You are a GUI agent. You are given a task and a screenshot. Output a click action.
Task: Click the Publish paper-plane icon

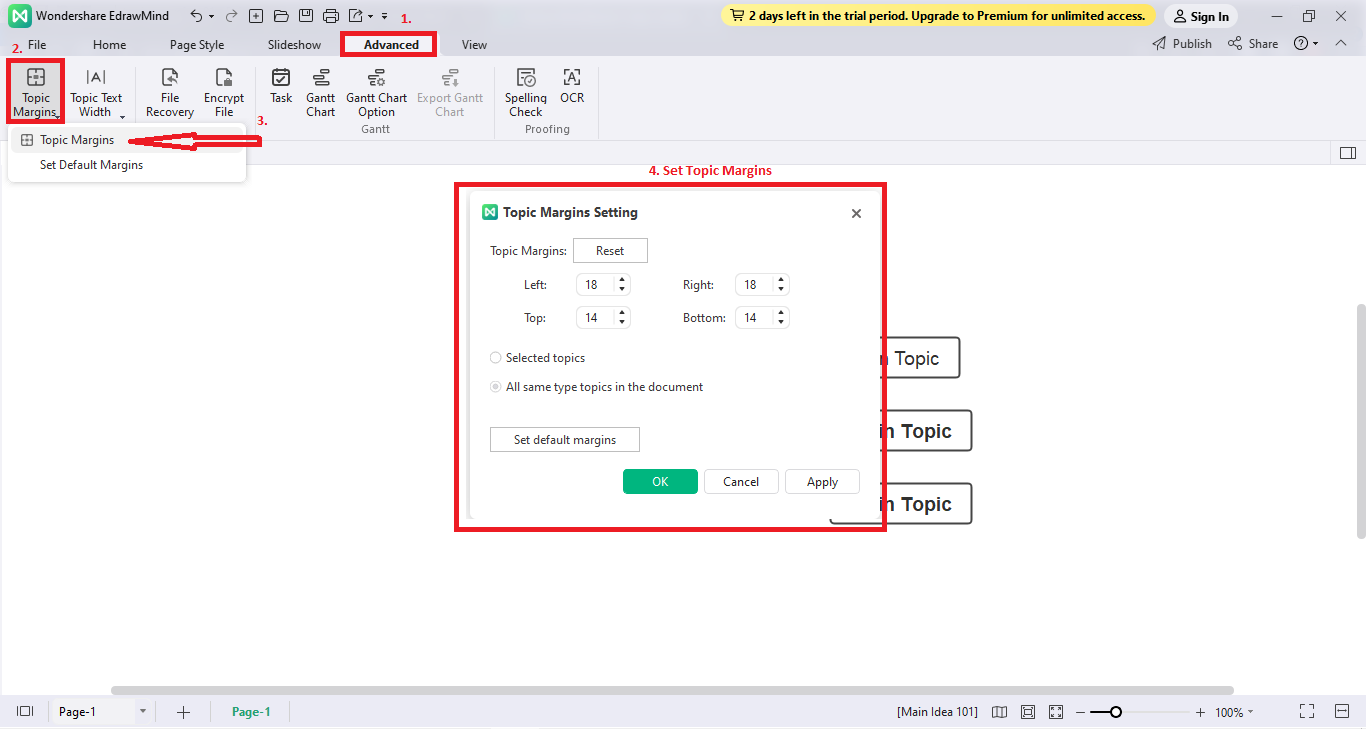1160,44
